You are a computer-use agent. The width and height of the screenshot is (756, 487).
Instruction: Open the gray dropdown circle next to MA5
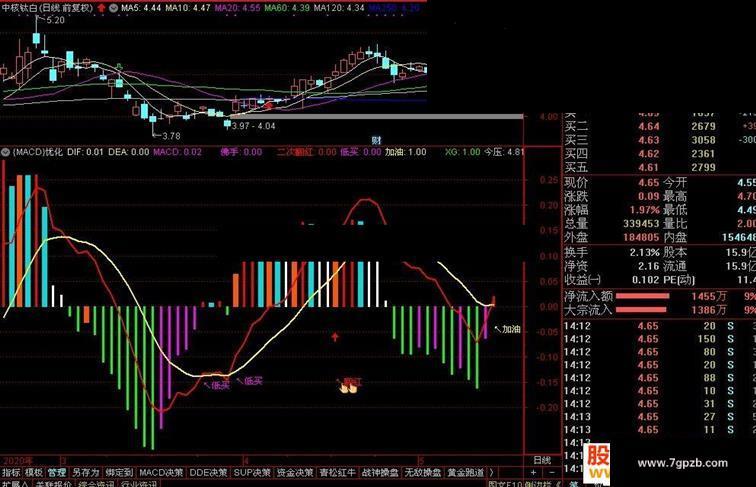pyautogui.click(x=113, y=8)
